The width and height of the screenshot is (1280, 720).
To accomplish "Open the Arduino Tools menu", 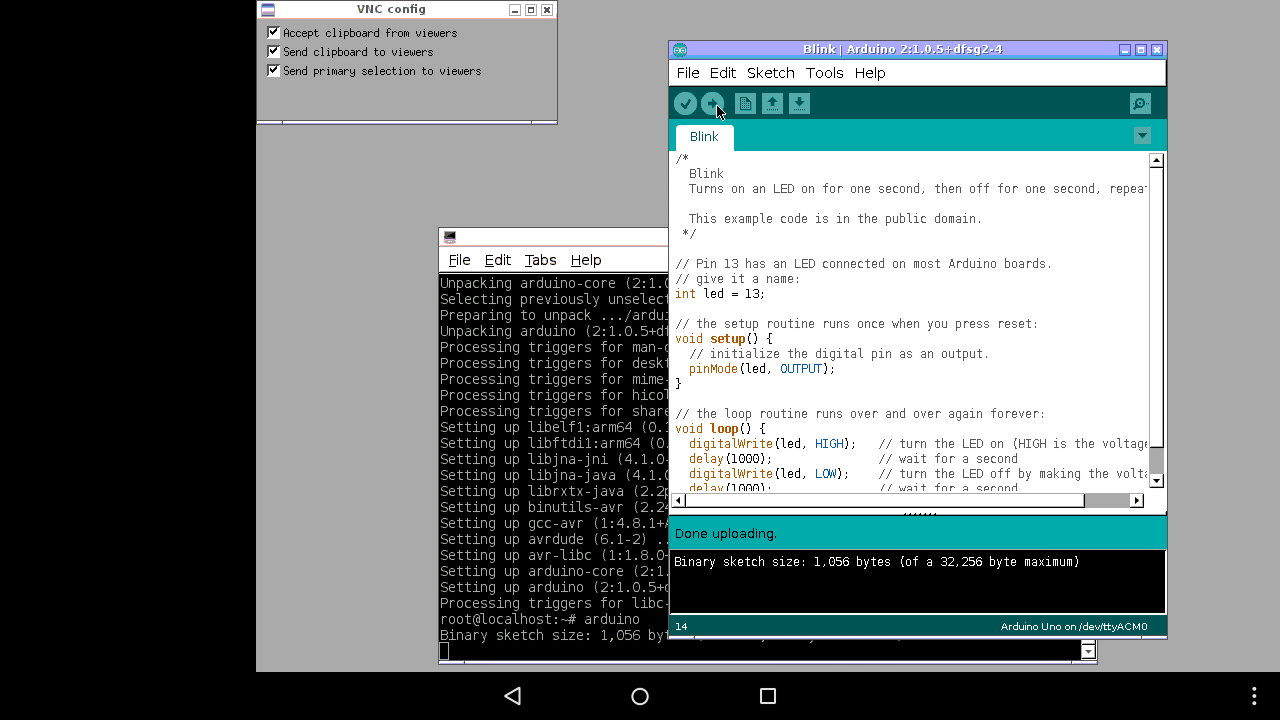I will pos(825,73).
